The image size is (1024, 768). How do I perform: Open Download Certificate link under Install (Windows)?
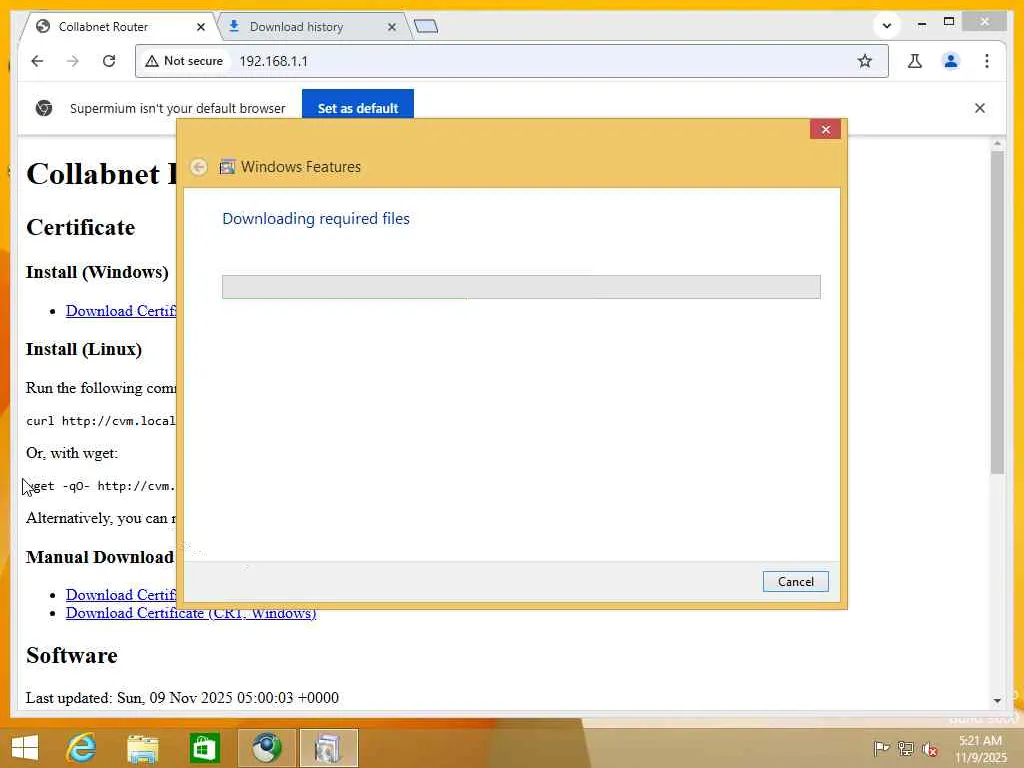[x=121, y=311]
